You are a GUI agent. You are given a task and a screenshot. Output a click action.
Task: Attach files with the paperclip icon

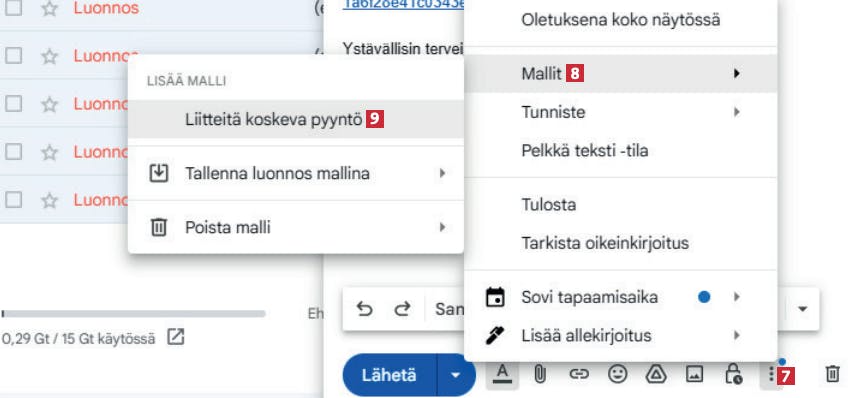540,374
